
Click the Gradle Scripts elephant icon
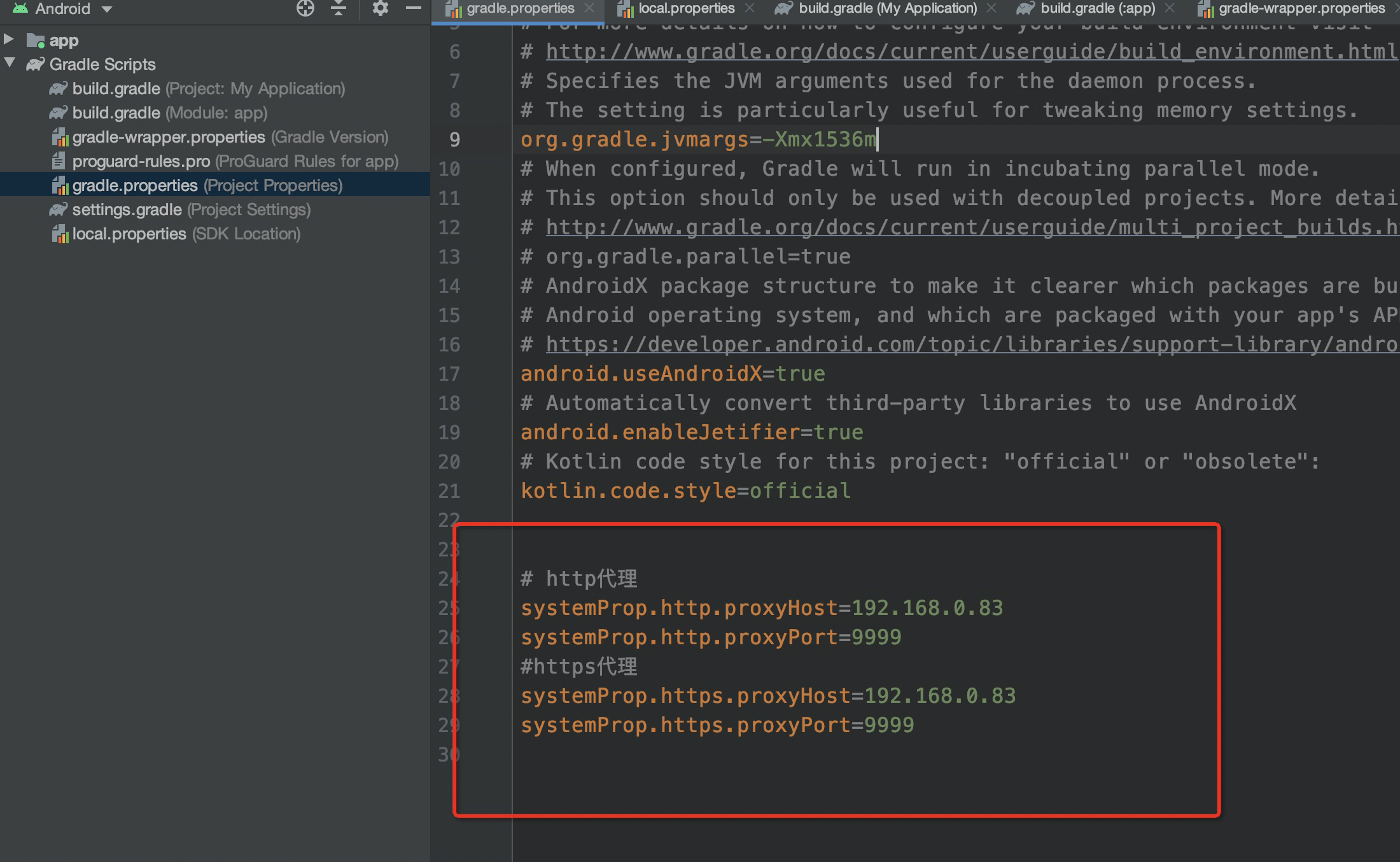(x=36, y=64)
